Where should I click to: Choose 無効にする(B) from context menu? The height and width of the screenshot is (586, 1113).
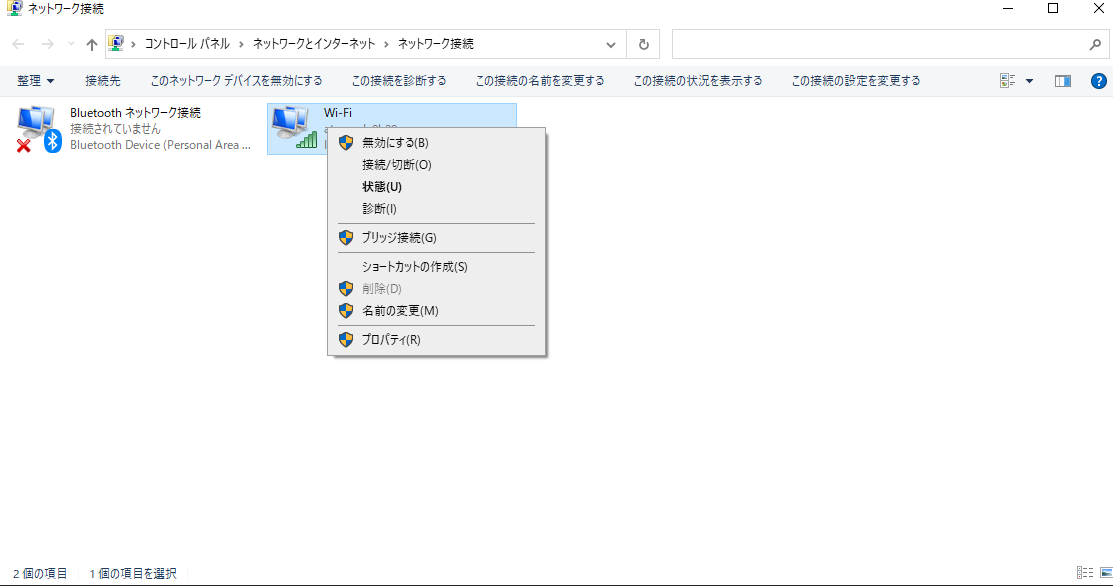pyautogui.click(x=395, y=143)
